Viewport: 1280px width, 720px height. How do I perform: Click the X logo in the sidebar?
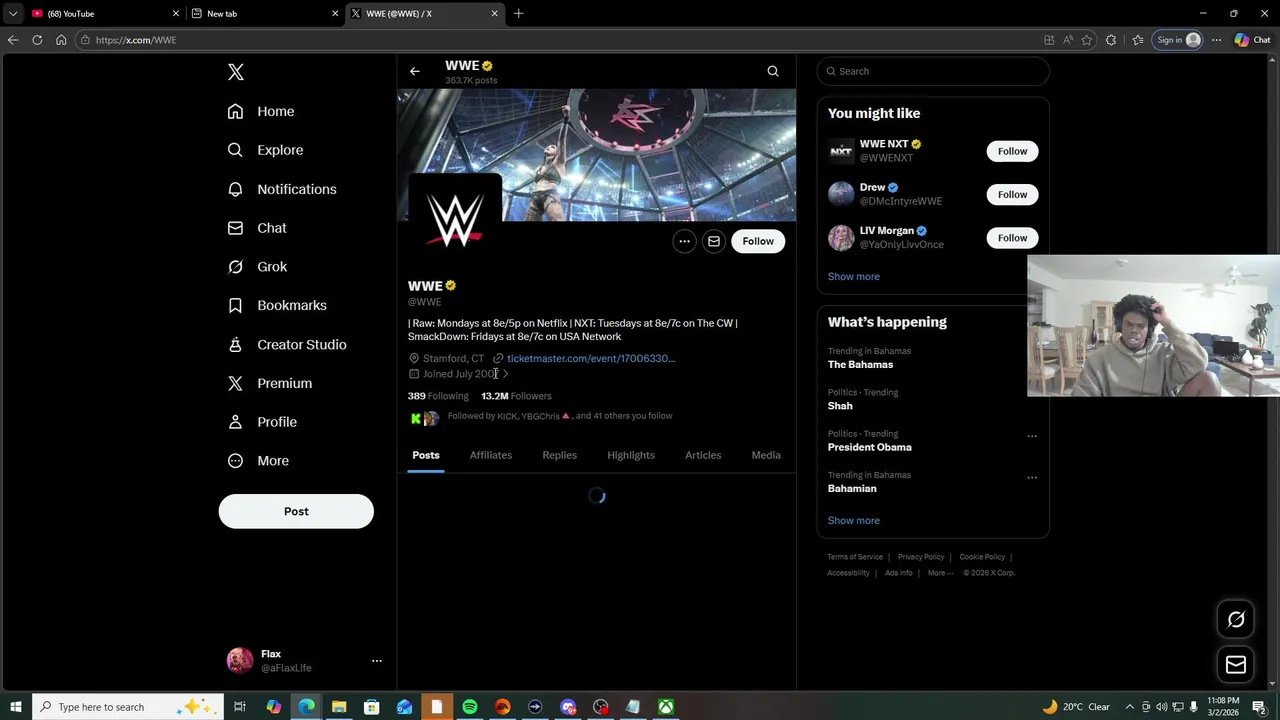click(236, 72)
